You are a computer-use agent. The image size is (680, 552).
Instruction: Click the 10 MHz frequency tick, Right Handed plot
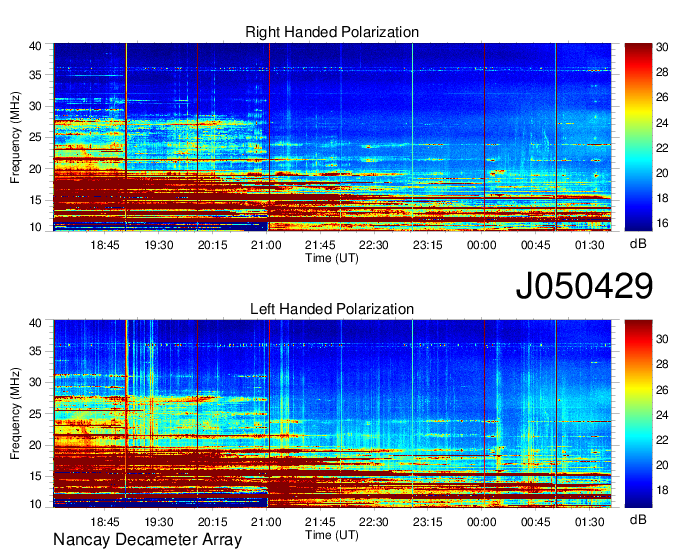click(x=36, y=227)
